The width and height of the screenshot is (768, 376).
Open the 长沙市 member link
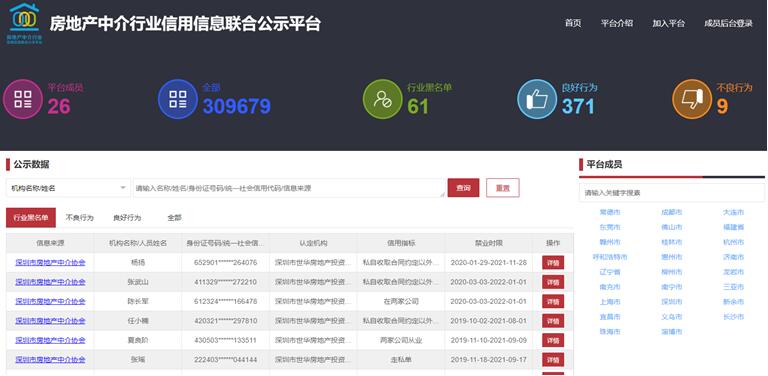[733, 317]
